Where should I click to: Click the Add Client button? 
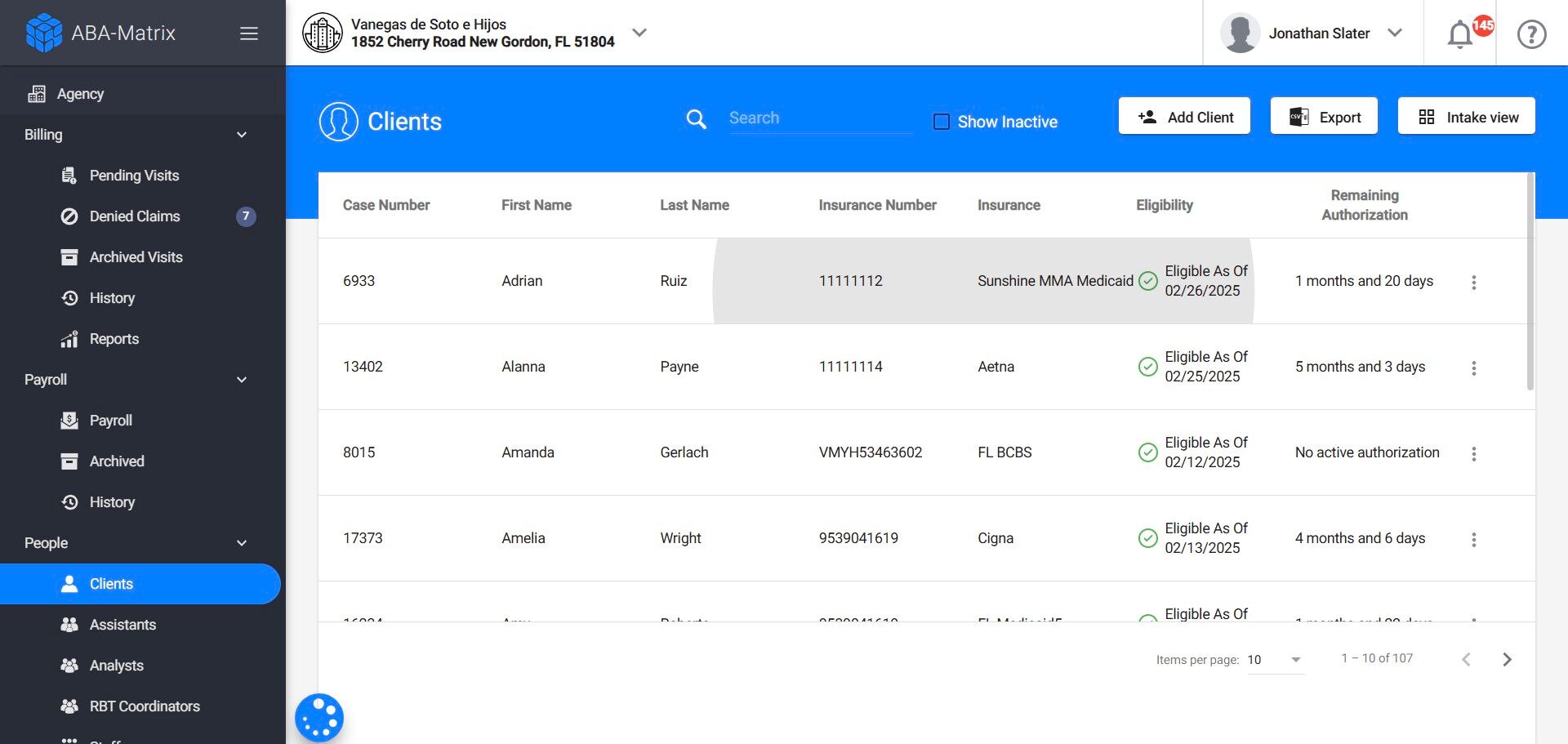coord(1184,116)
